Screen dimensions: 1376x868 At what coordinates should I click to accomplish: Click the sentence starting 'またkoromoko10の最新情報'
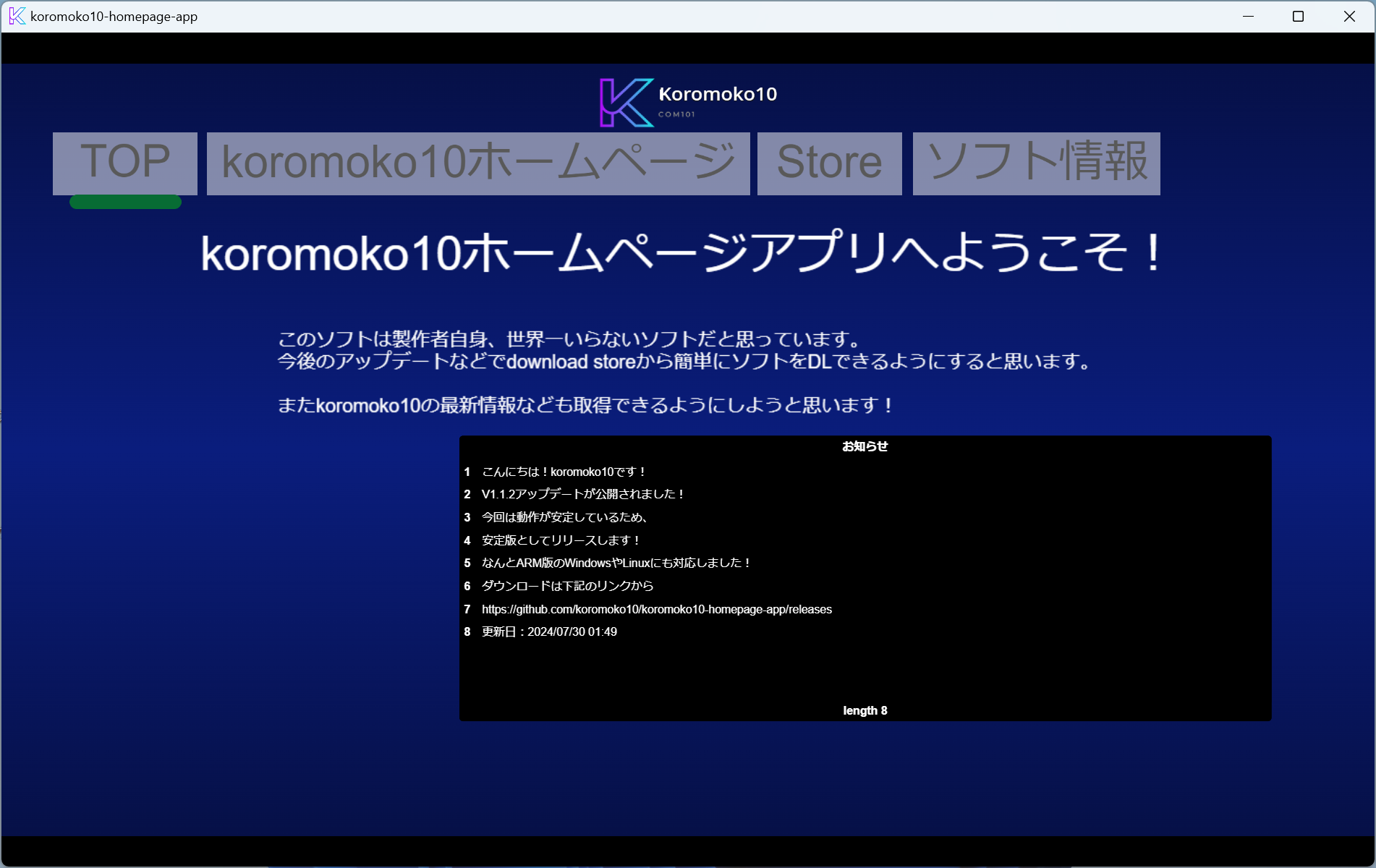586,405
